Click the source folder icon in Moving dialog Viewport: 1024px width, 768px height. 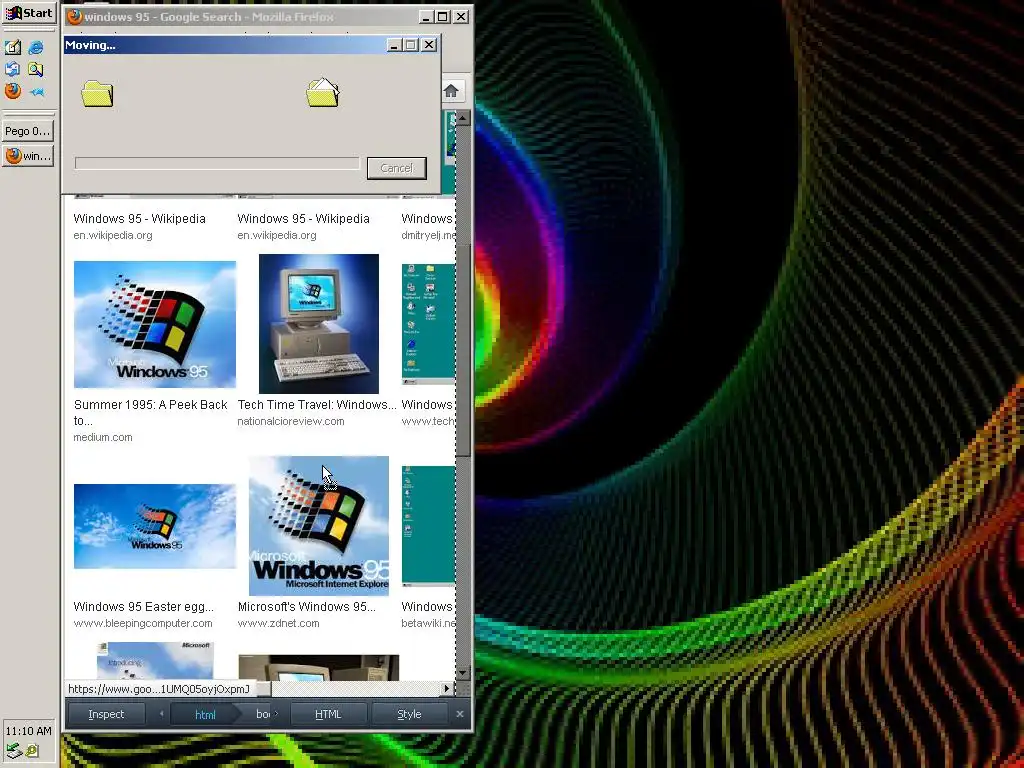point(97,94)
